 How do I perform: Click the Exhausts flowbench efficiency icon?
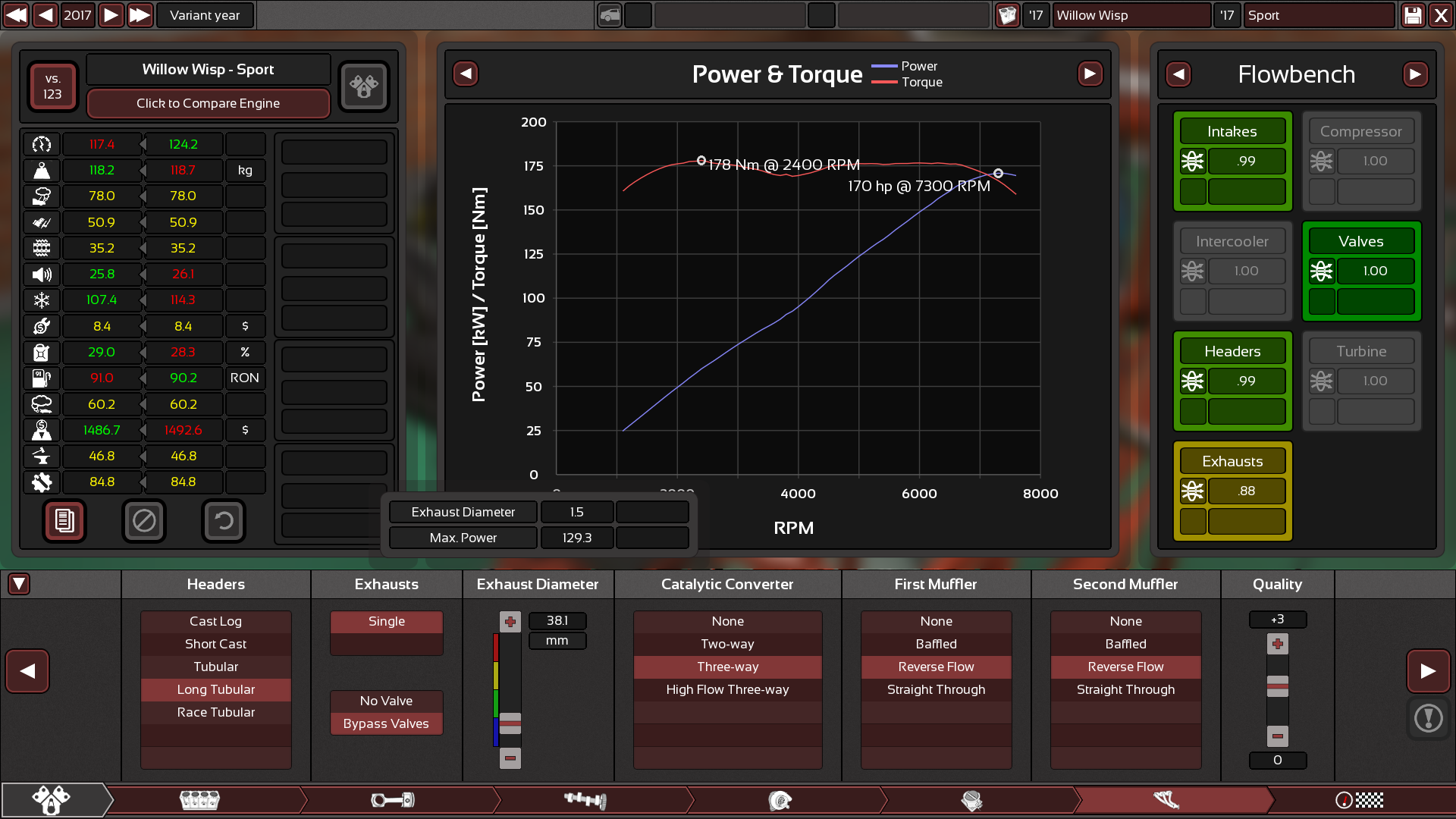tap(1192, 491)
